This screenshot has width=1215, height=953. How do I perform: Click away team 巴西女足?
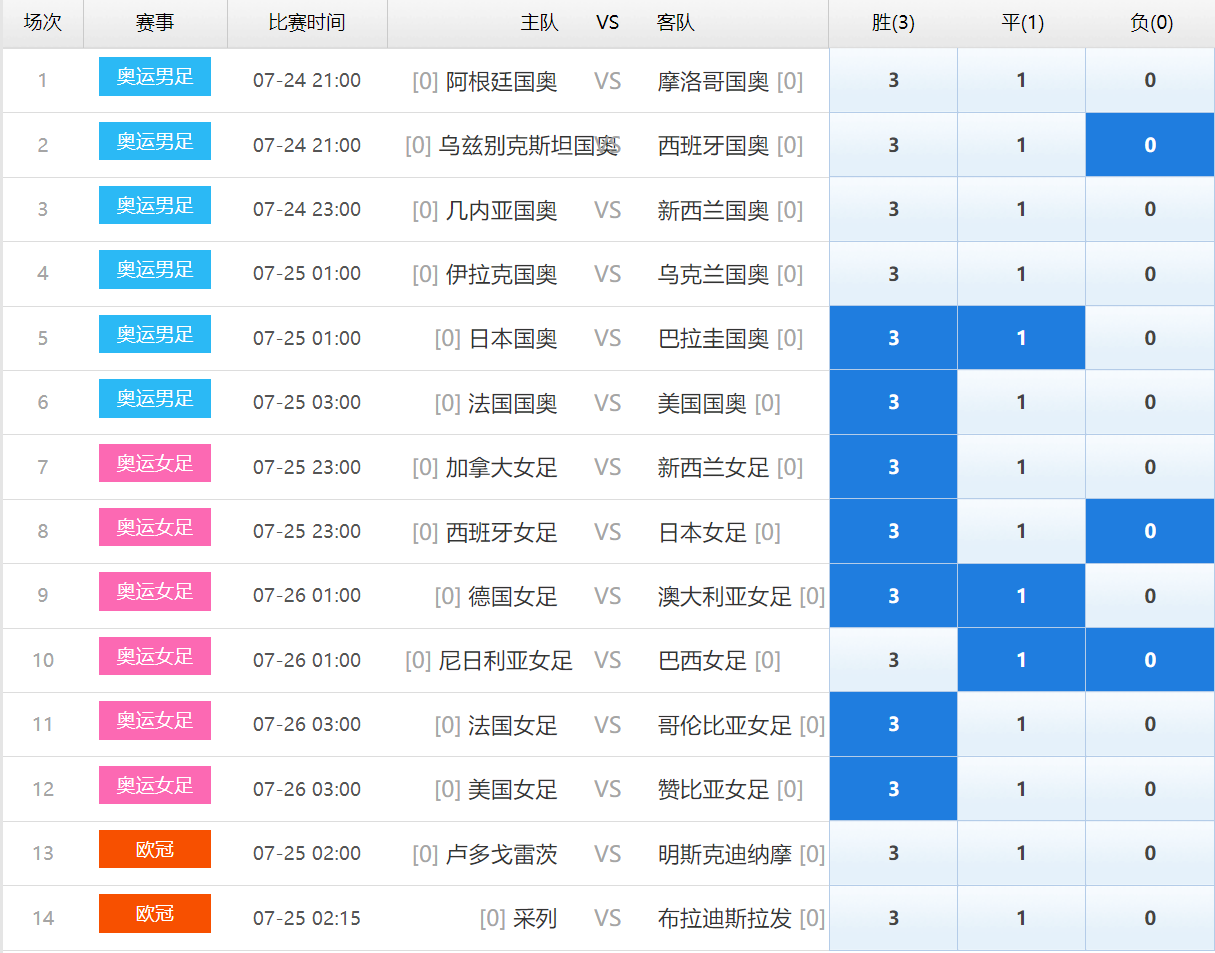pyautogui.click(x=702, y=661)
